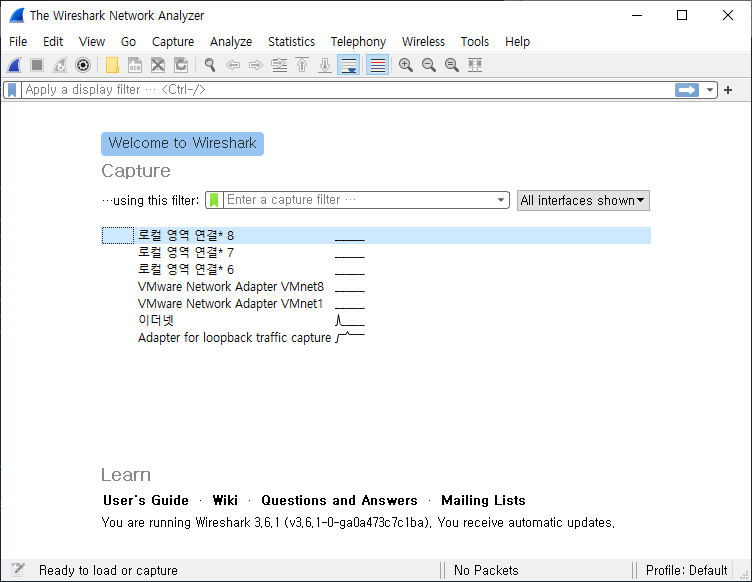Reset text size to normal
This screenshot has height=582, width=752.
point(452,65)
